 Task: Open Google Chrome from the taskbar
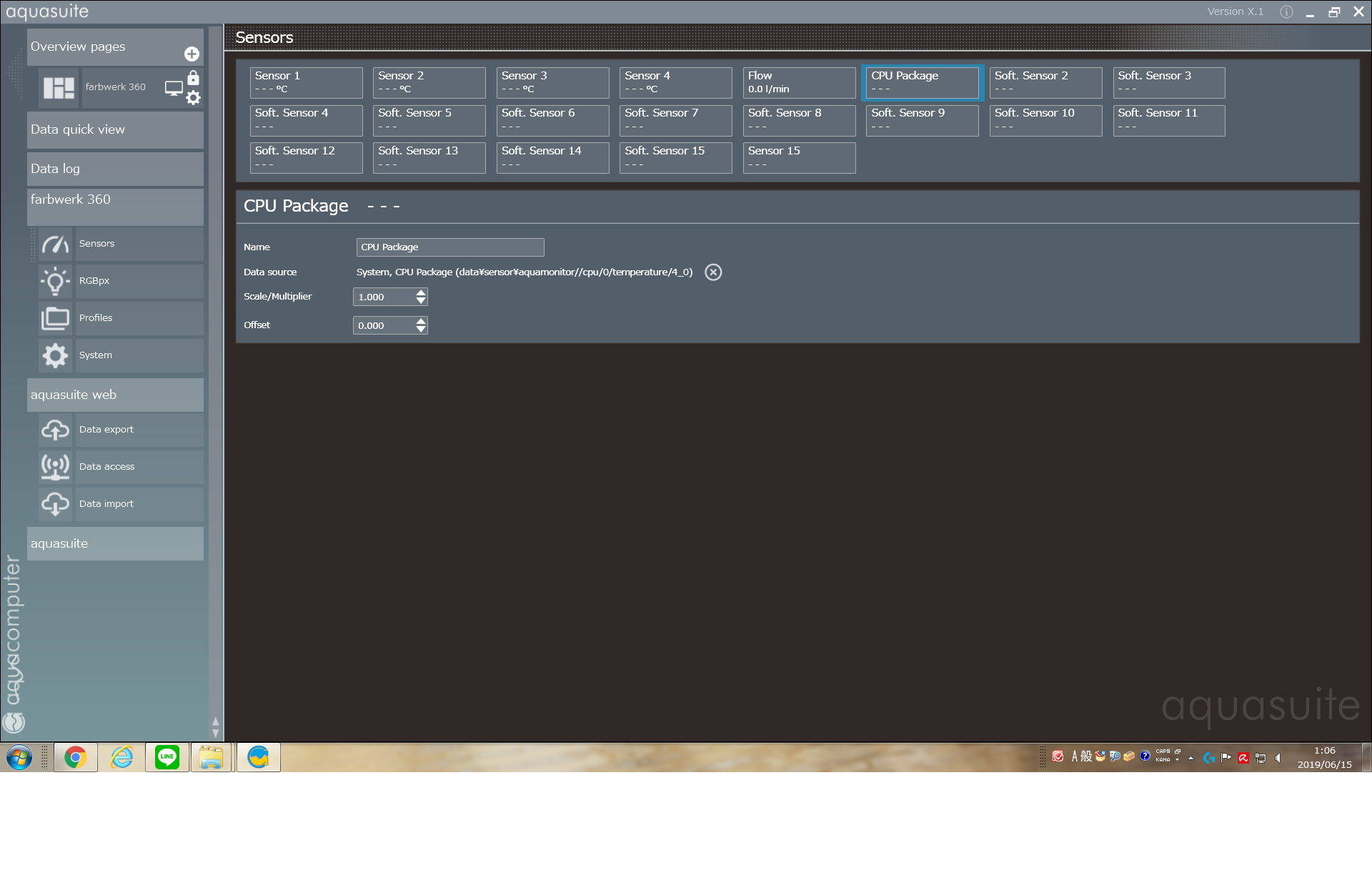coord(76,757)
